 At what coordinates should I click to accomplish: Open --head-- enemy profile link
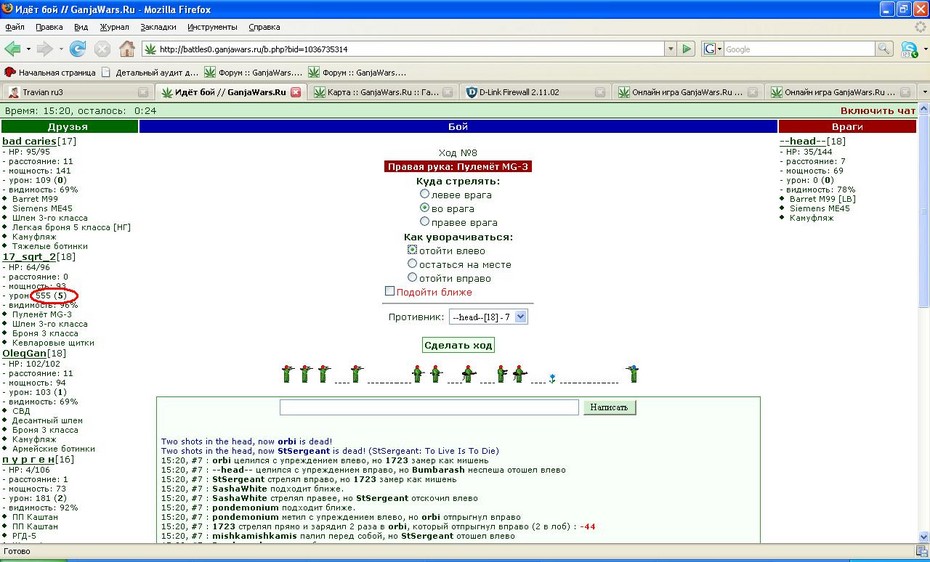click(802, 141)
